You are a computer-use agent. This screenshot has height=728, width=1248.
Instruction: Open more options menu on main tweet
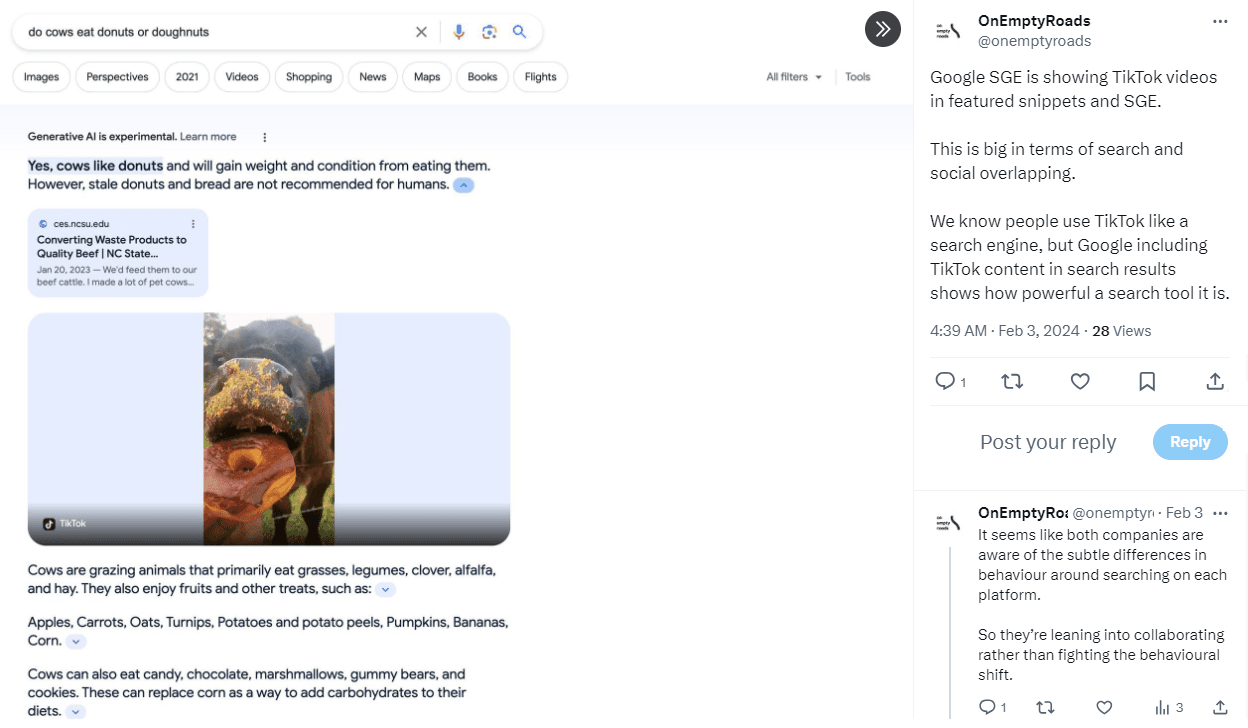(1220, 21)
